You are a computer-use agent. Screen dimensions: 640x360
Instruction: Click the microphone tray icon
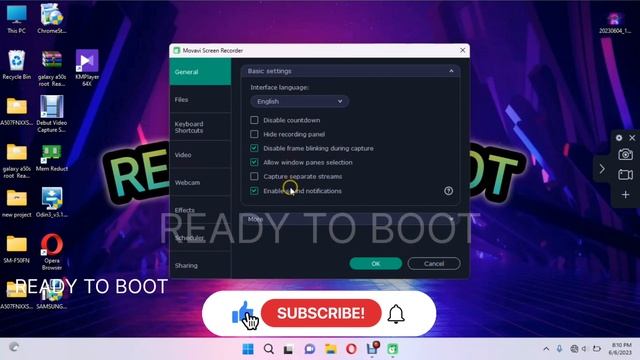click(x=559, y=349)
